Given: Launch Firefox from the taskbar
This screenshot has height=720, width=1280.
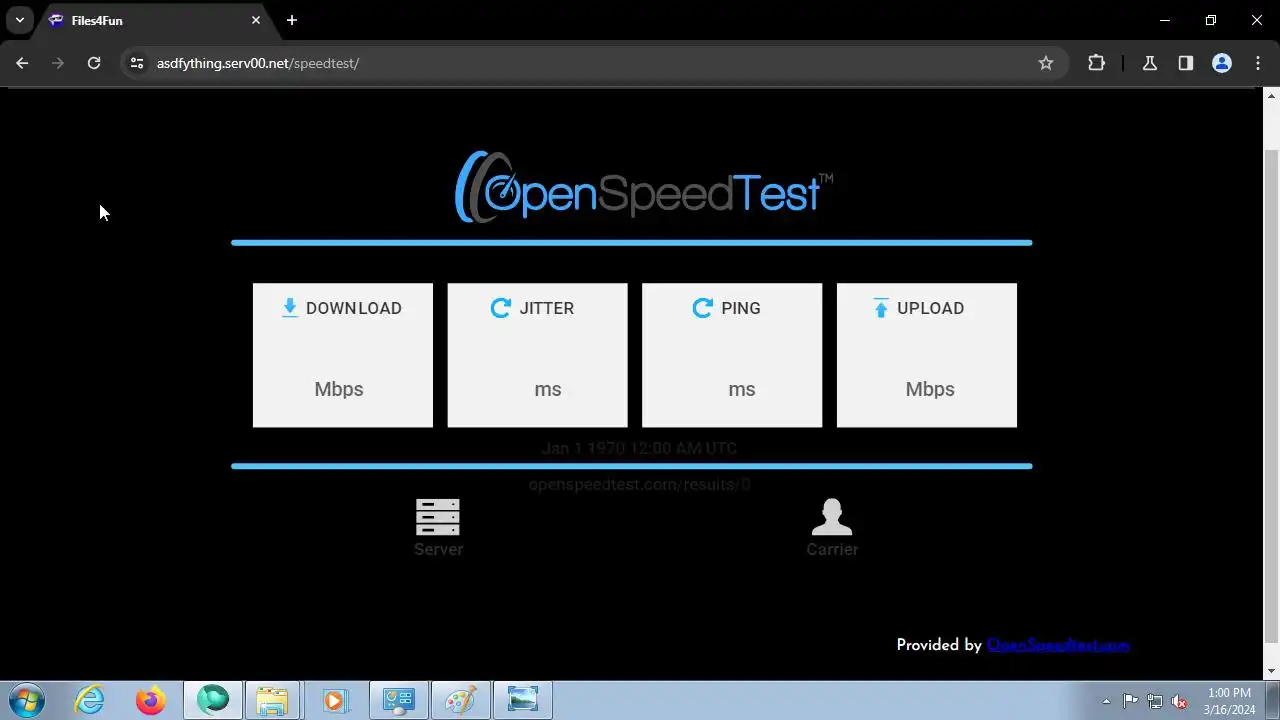Looking at the screenshot, I should click(x=151, y=700).
